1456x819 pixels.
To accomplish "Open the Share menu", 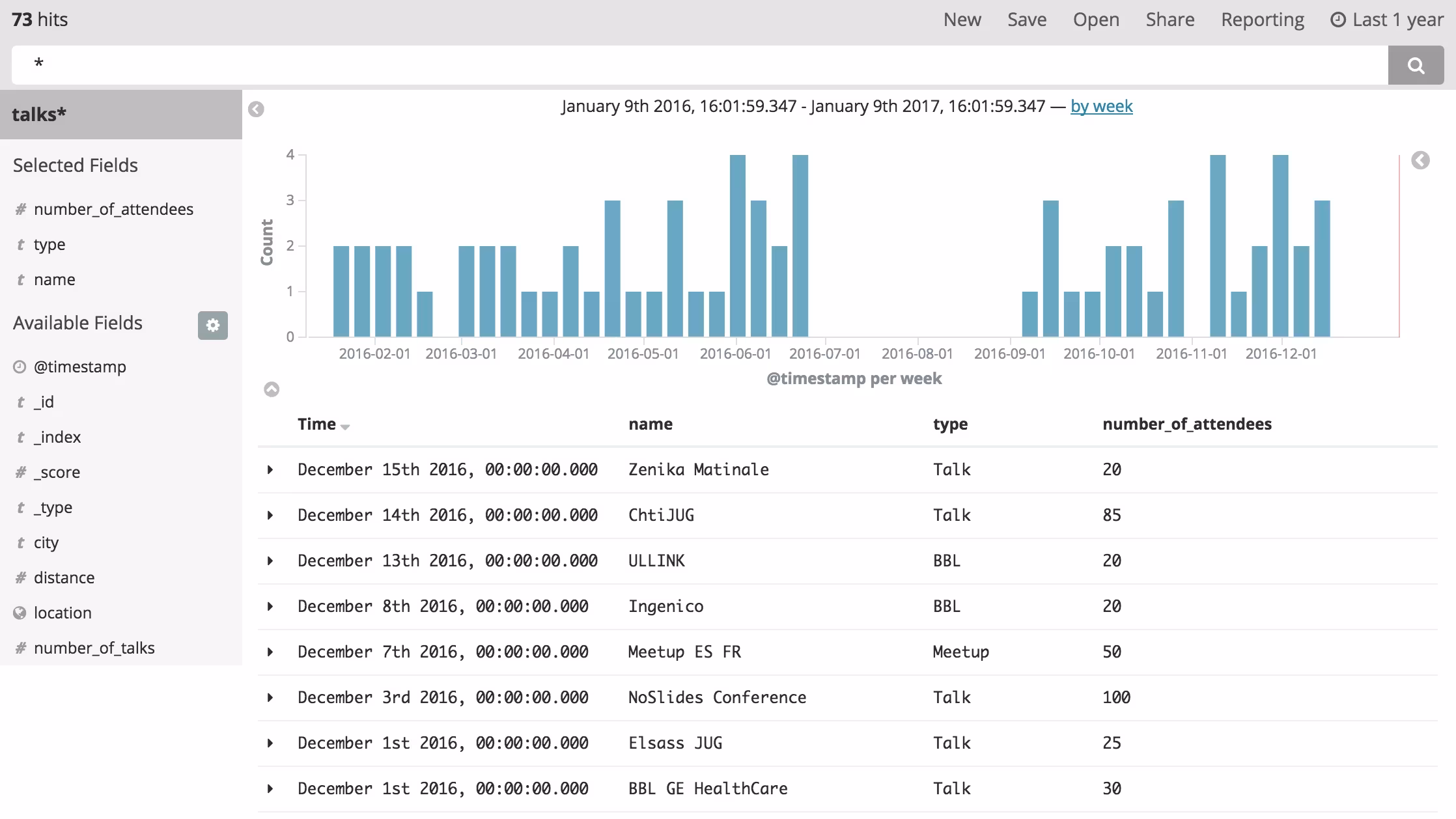I will (1169, 20).
